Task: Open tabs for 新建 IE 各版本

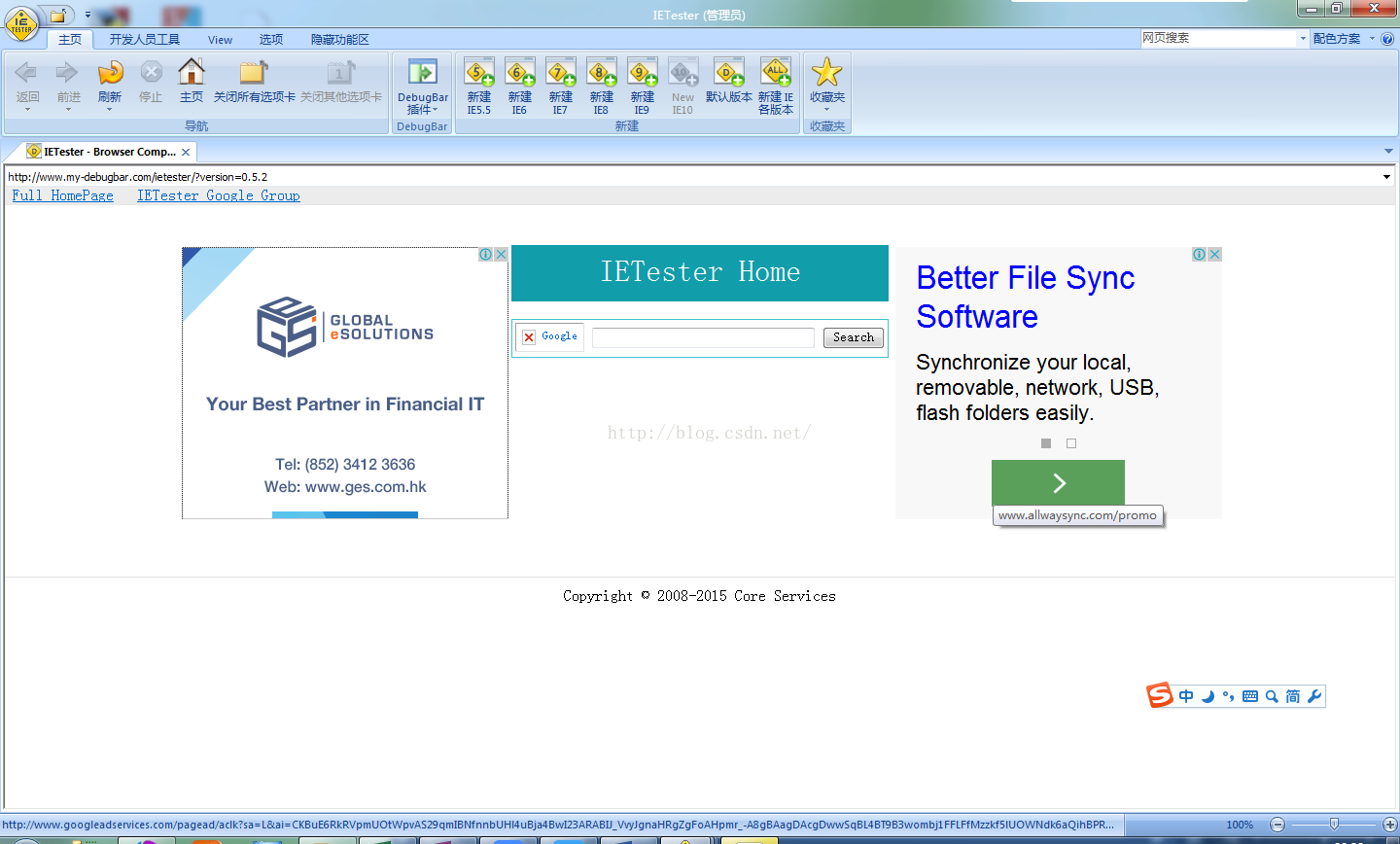Action: click(x=776, y=86)
